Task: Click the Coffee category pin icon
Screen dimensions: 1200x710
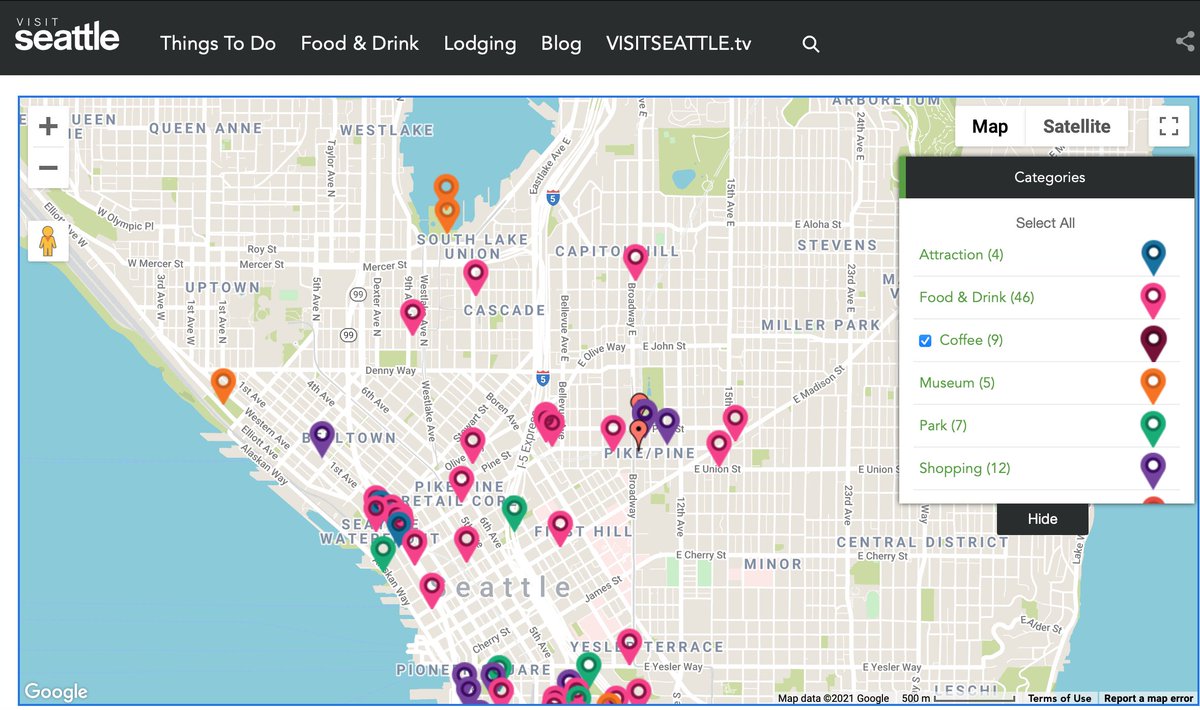Action: pyautogui.click(x=1152, y=341)
